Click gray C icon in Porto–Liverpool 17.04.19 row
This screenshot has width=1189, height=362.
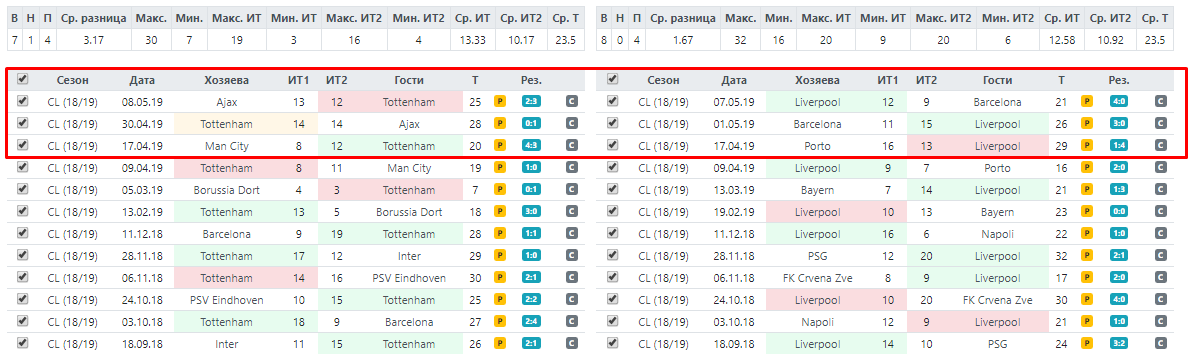(x=1159, y=146)
